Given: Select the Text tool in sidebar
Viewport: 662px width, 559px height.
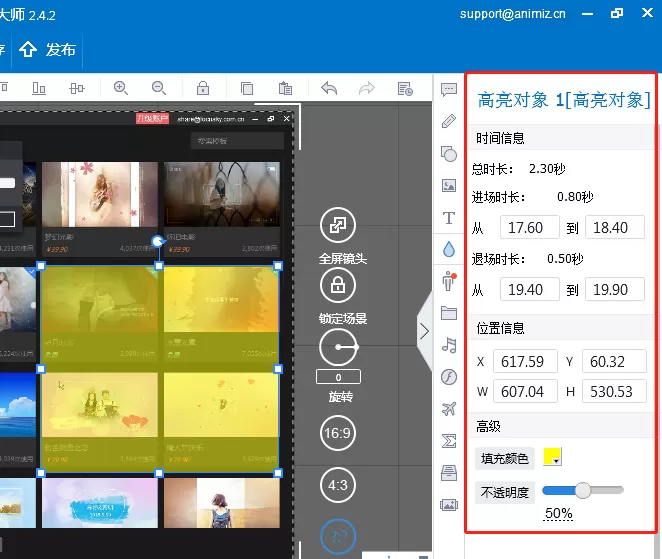Looking at the screenshot, I should tap(449, 218).
